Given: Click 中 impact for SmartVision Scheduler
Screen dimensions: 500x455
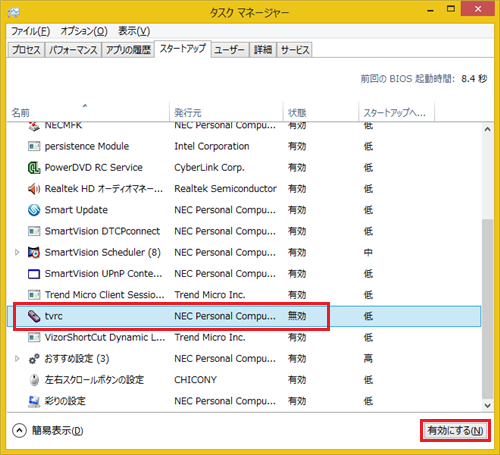Looking at the screenshot, I should (368, 252).
